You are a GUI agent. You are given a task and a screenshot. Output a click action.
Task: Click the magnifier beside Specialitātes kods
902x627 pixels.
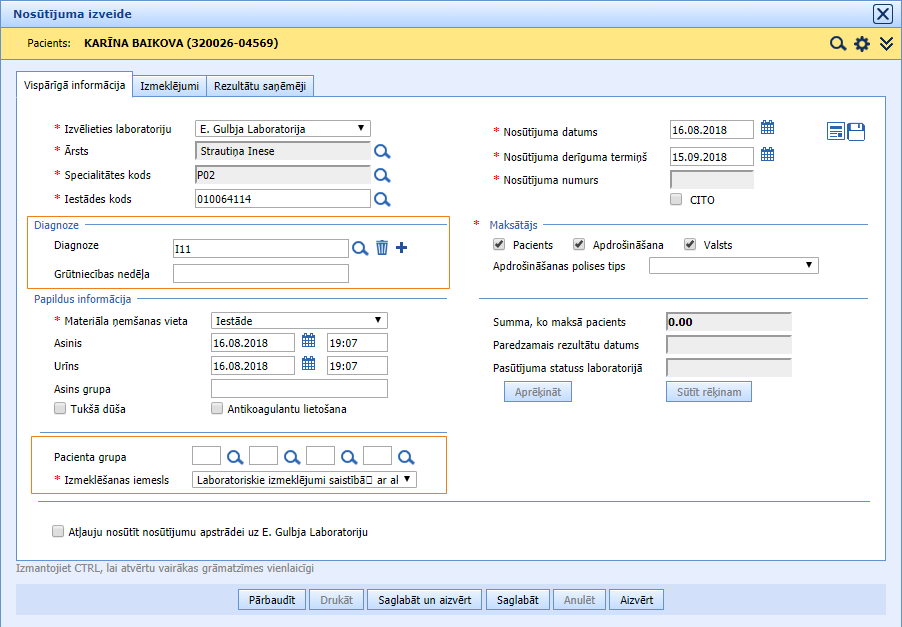click(381, 175)
